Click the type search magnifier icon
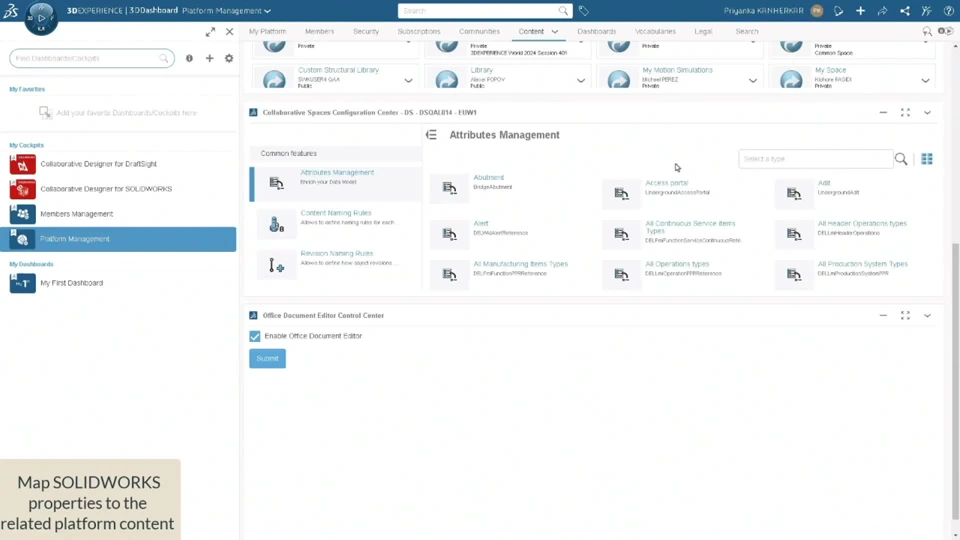This screenshot has width=960, height=540. click(901, 159)
